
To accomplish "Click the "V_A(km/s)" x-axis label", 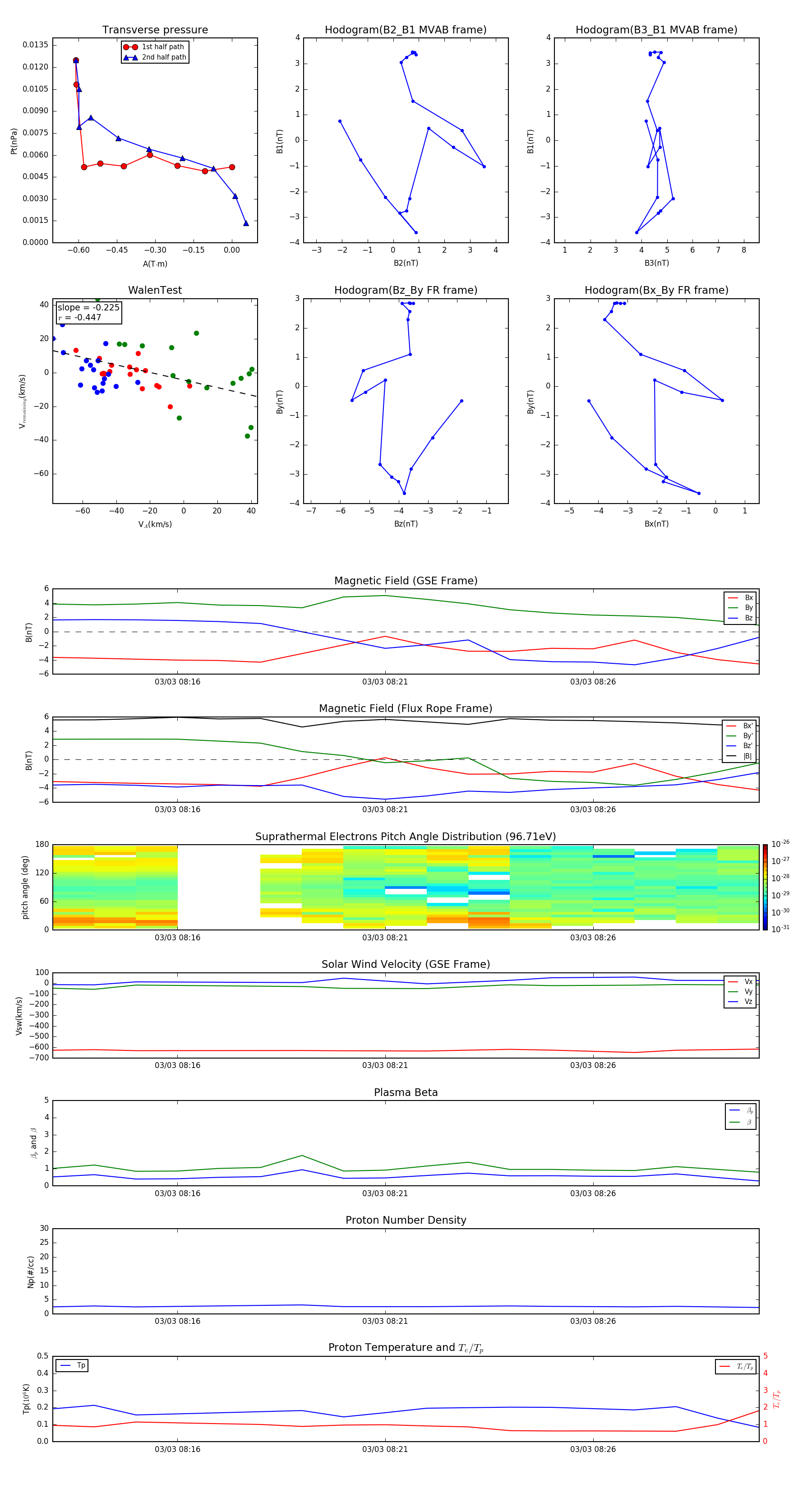I will pos(155,524).
